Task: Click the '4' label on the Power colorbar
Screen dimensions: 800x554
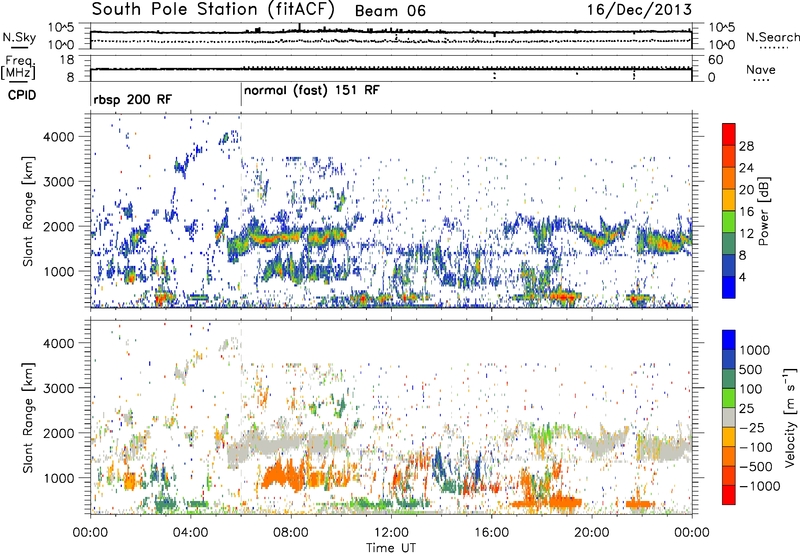Action: (743, 278)
